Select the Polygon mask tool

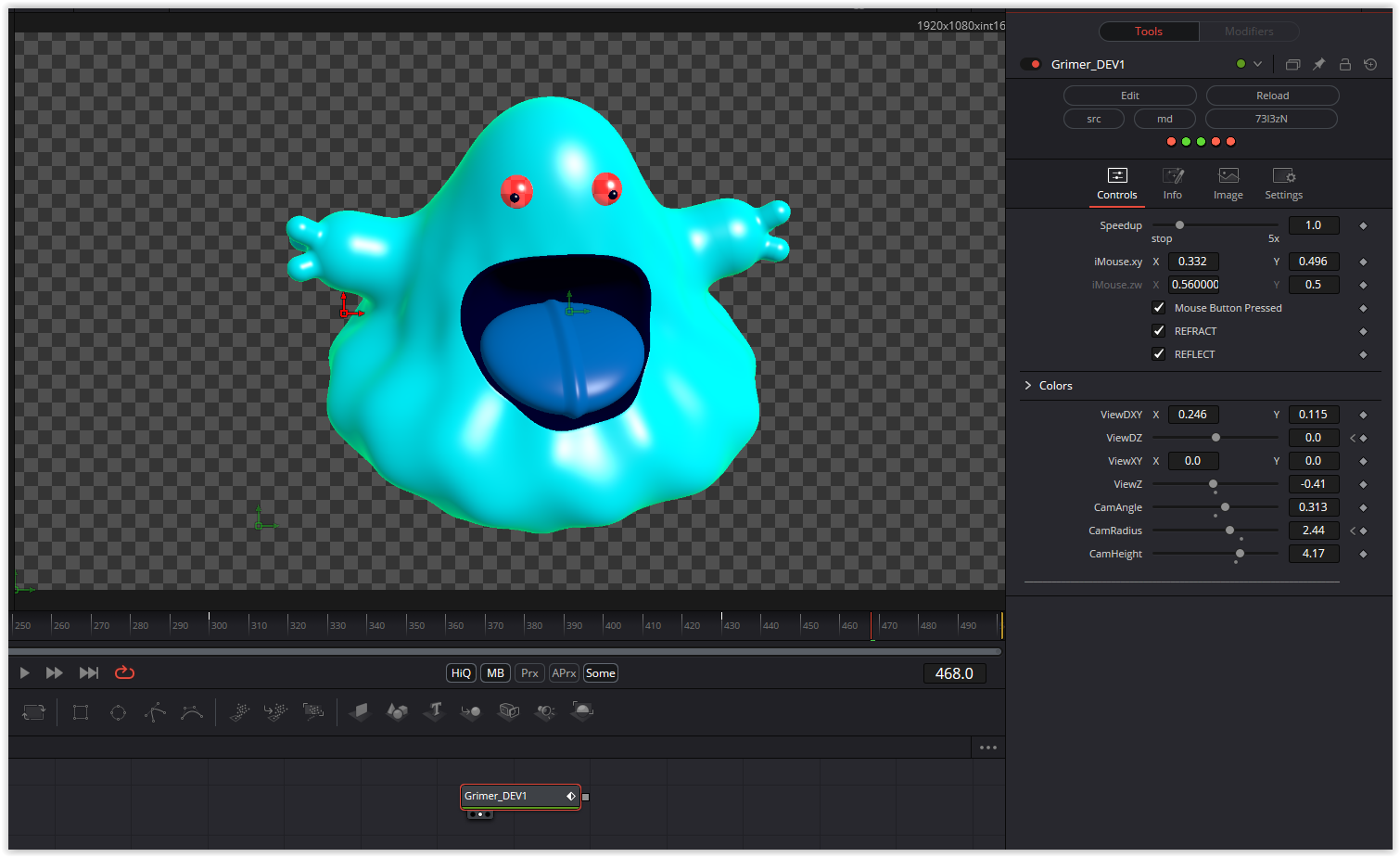[x=155, y=712]
